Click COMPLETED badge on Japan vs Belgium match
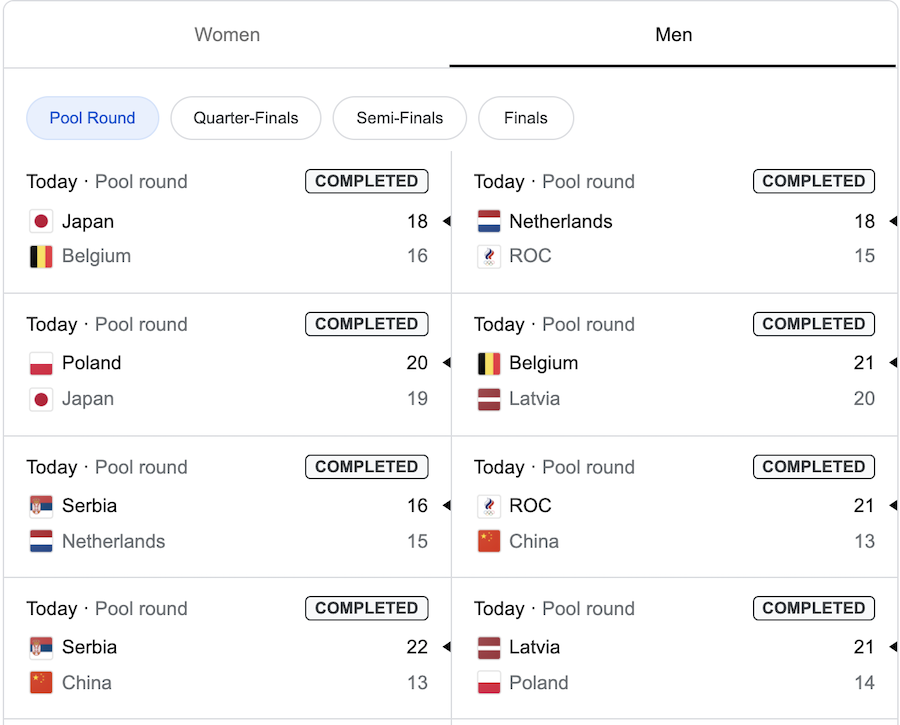The height and width of the screenshot is (725, 900). point(367,181)
